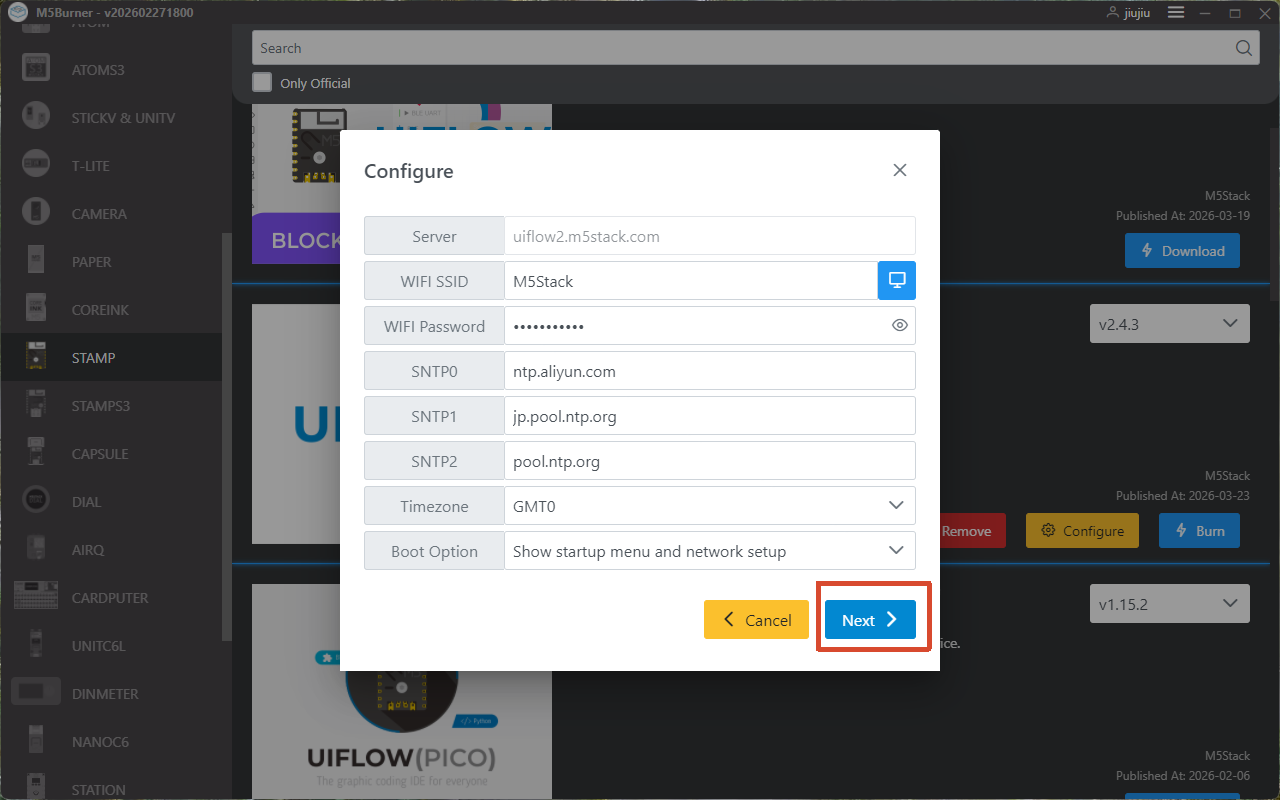Select the COREINK device icon
Image resolution: width=1280 pixels, height=800 pixels.
click(x=36, y=310)
